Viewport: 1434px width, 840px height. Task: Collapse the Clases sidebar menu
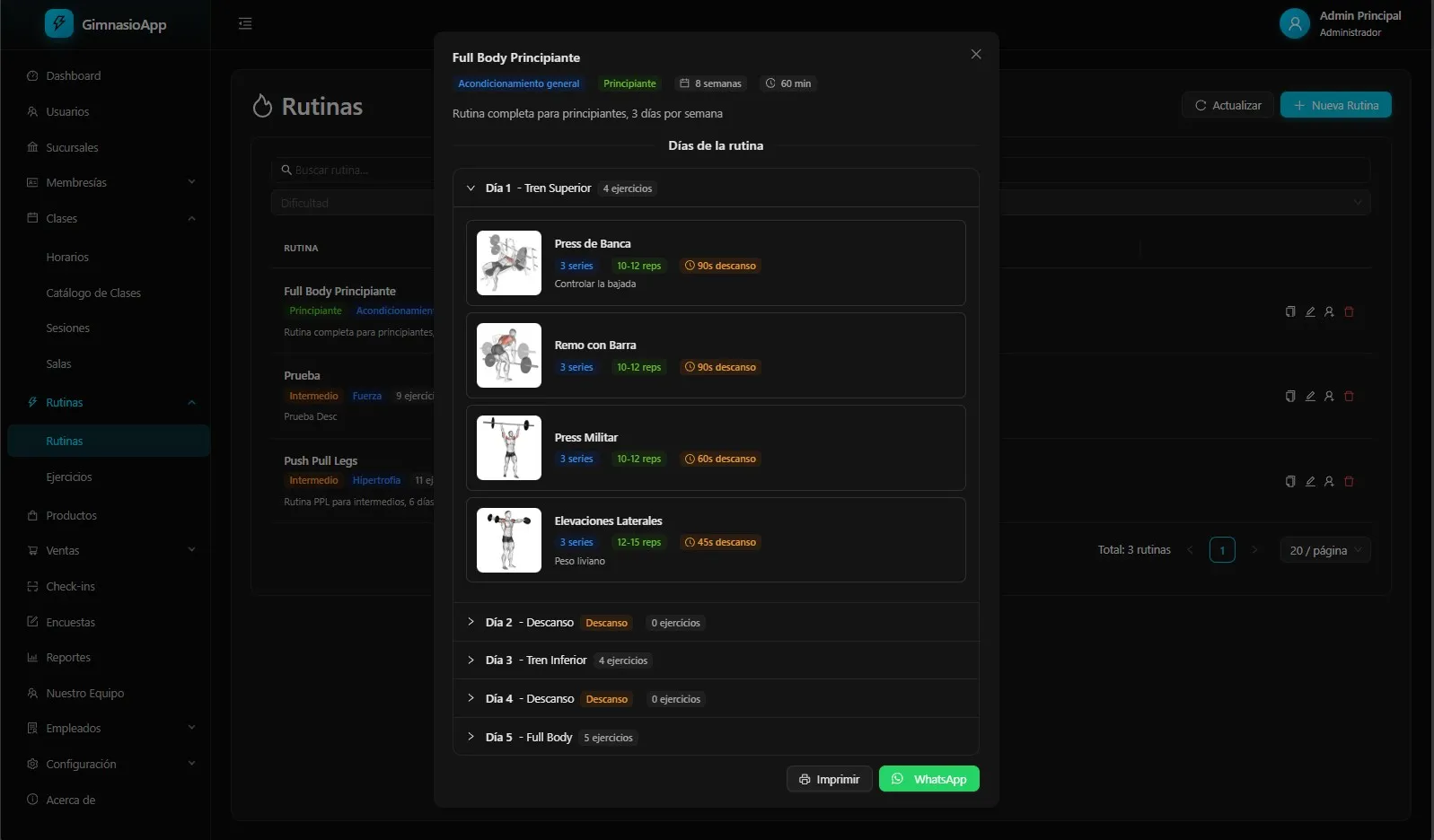[x=109, y=219]
